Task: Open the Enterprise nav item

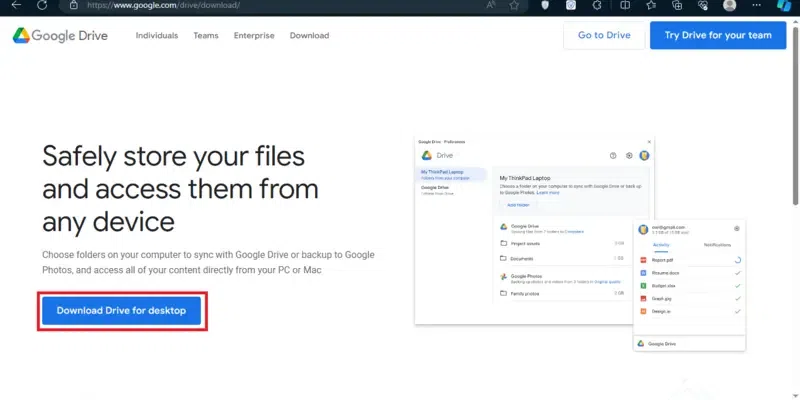Action: (254, 36)
